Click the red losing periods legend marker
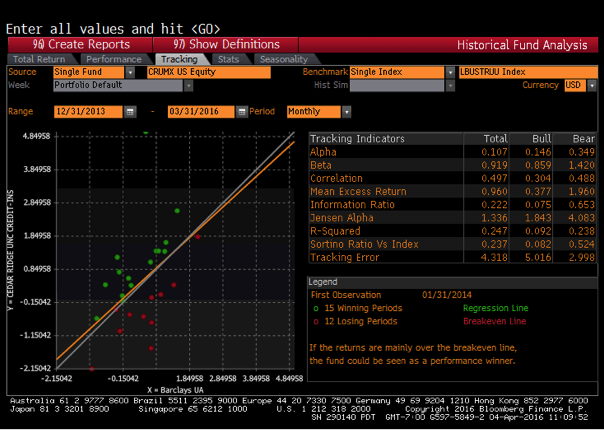Screen dimensions: 604x430 [x=315, y=321]
